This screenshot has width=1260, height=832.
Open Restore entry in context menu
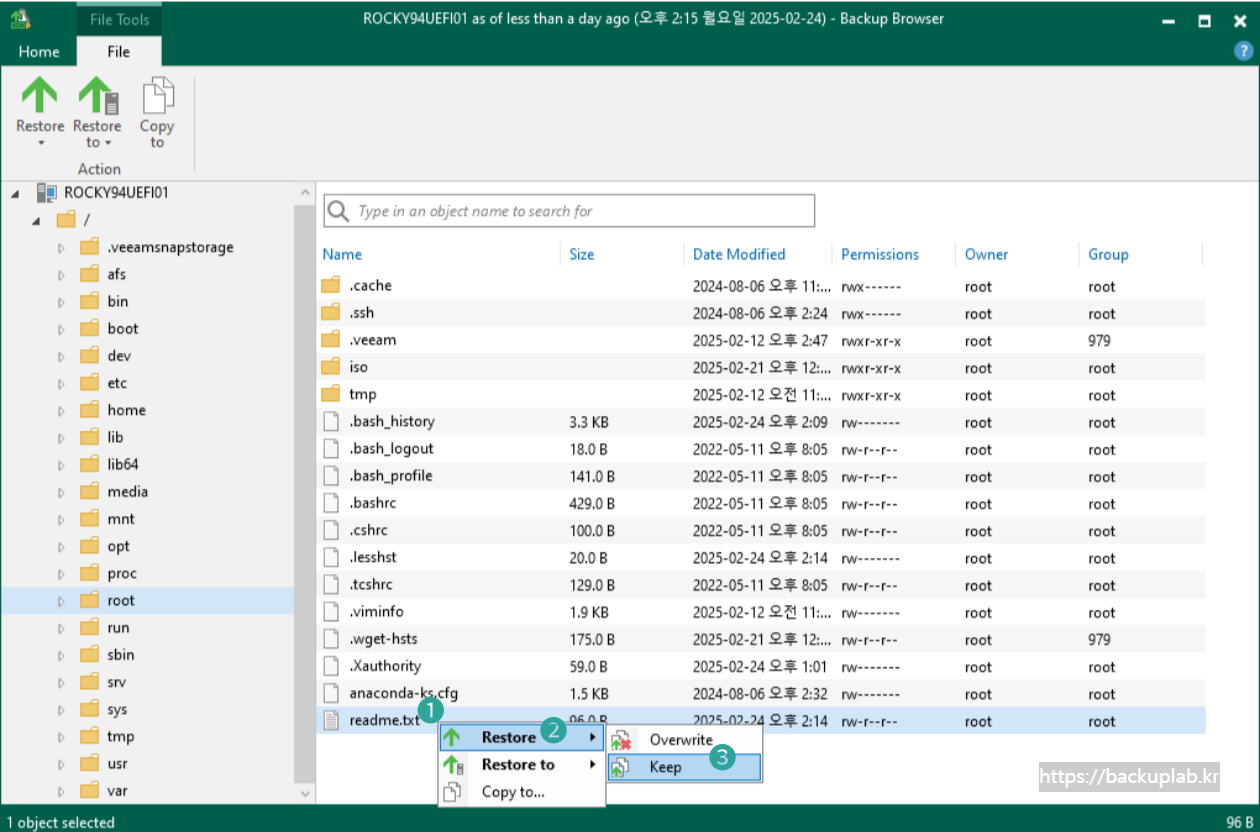coord(521,738)
